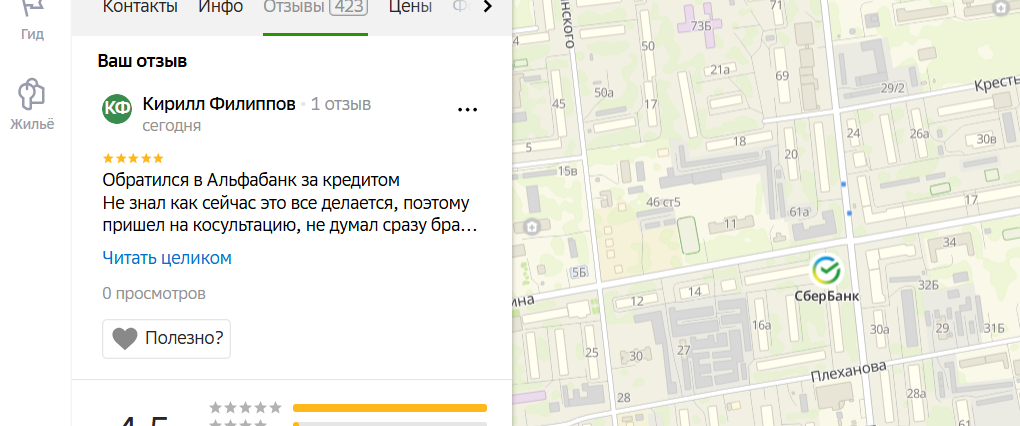Click building 61а on map
Screen dimensions: 1020x426
(x=798, y=211)
